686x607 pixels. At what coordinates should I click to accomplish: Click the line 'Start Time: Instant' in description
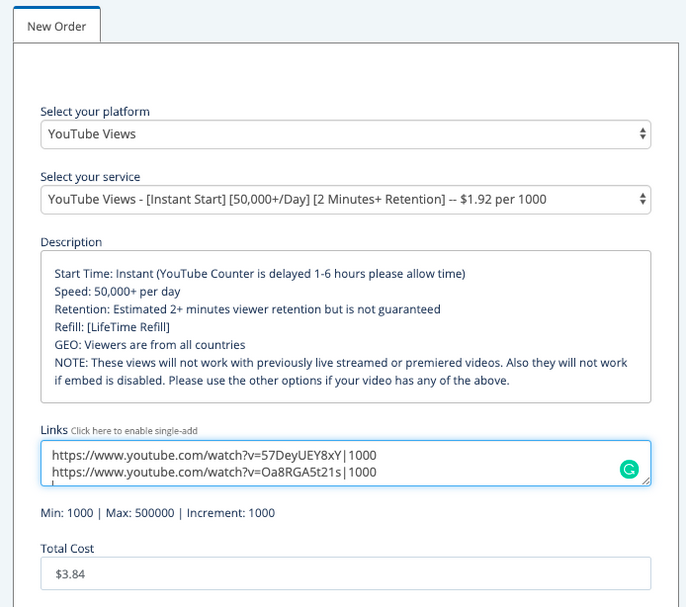(260, 274)
